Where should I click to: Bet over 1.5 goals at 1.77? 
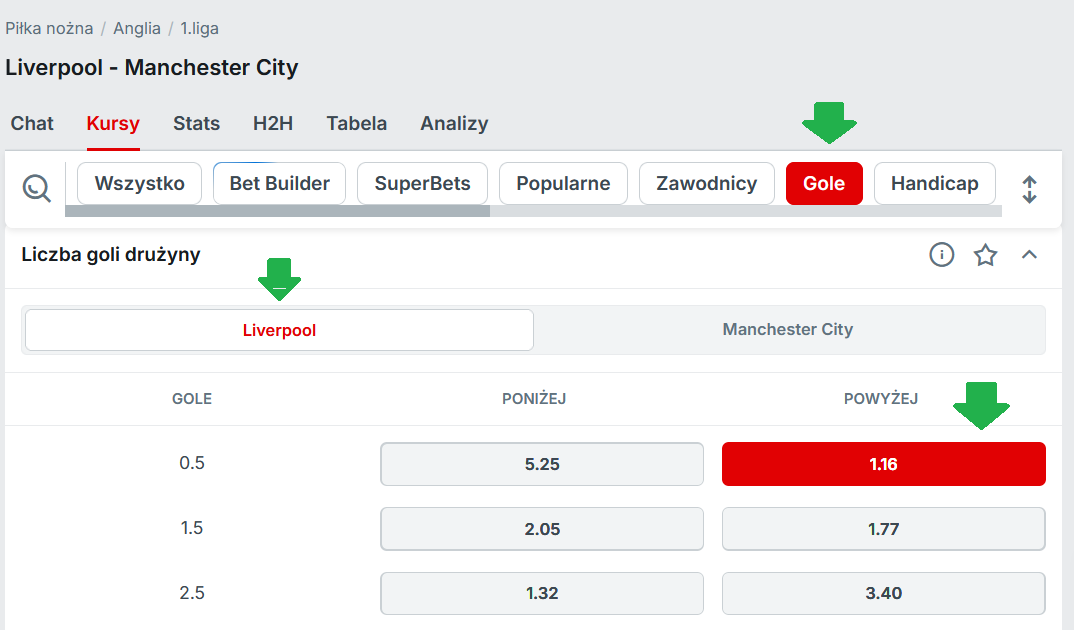click(884, 529)
